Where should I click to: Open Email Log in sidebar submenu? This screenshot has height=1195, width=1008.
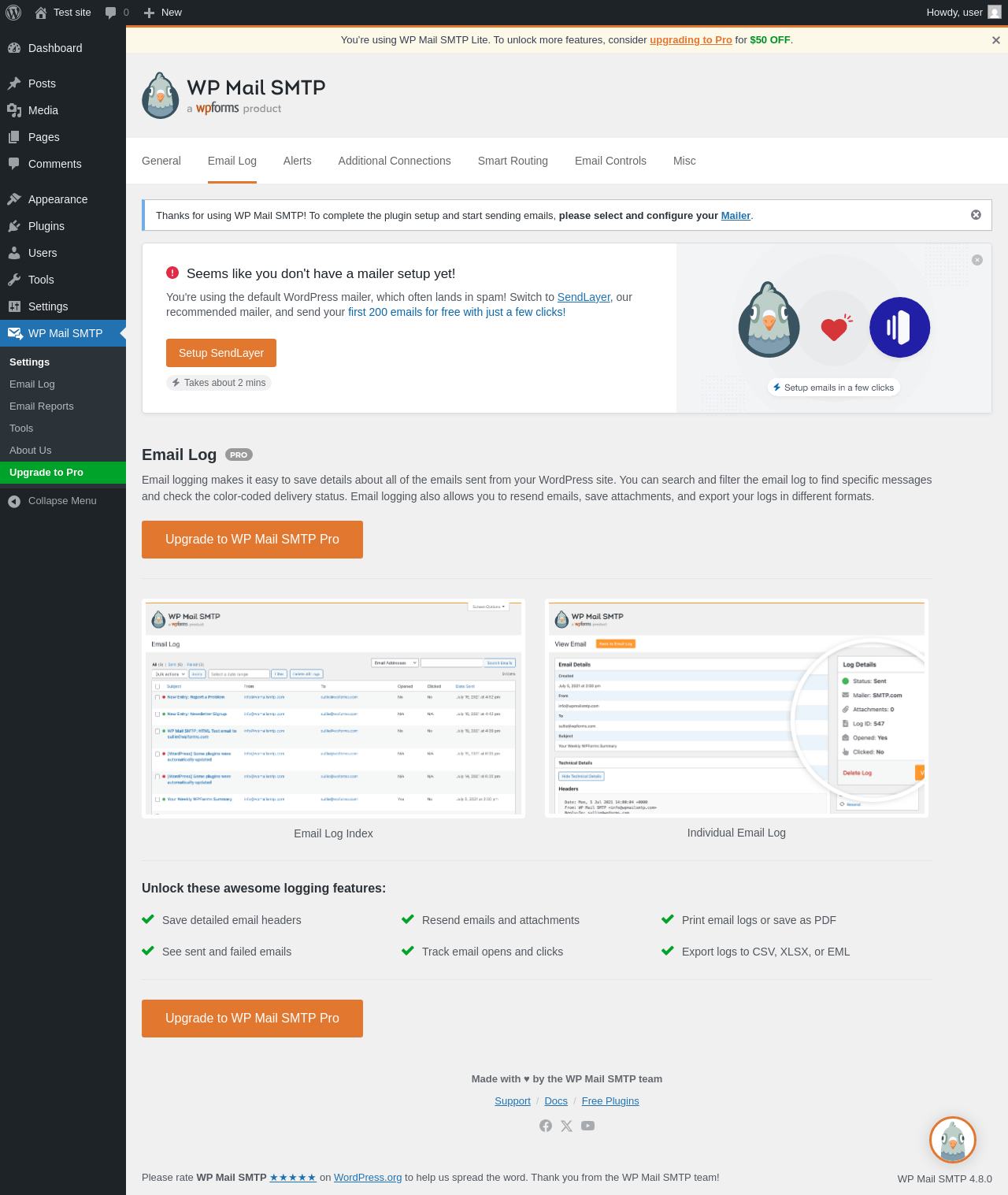[x=63, y=384]
